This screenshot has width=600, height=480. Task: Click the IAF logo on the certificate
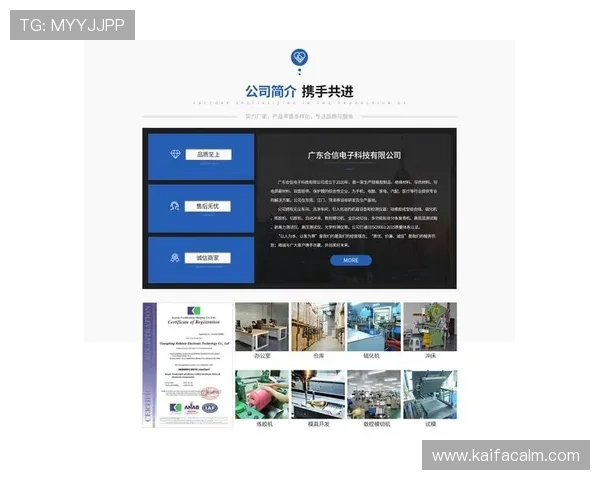210,408
